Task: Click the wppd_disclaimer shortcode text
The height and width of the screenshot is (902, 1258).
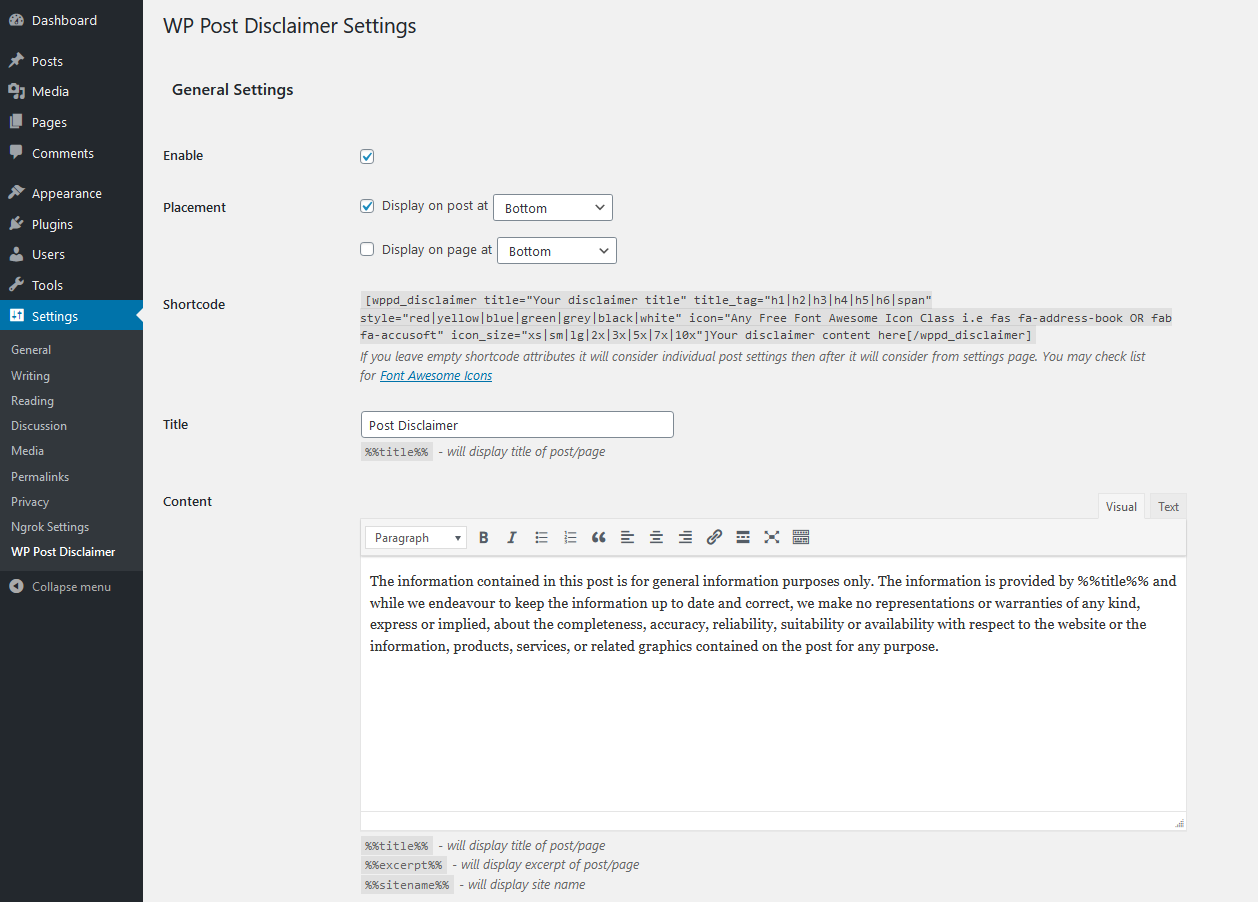Action: pos(766,317)
